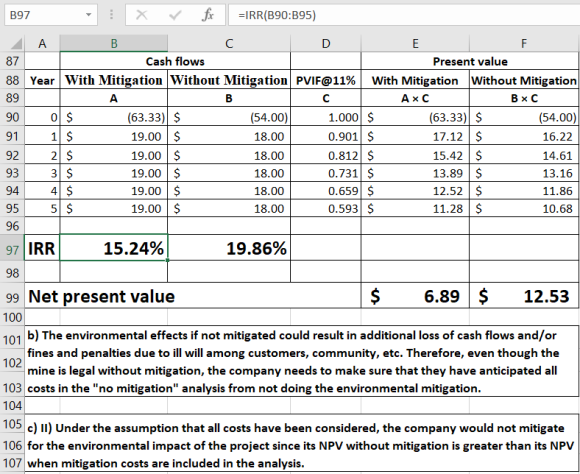Viewport: 580px width, 474px height.
Task: Click the present value 17.12 cell
Action: click(415, 136)
